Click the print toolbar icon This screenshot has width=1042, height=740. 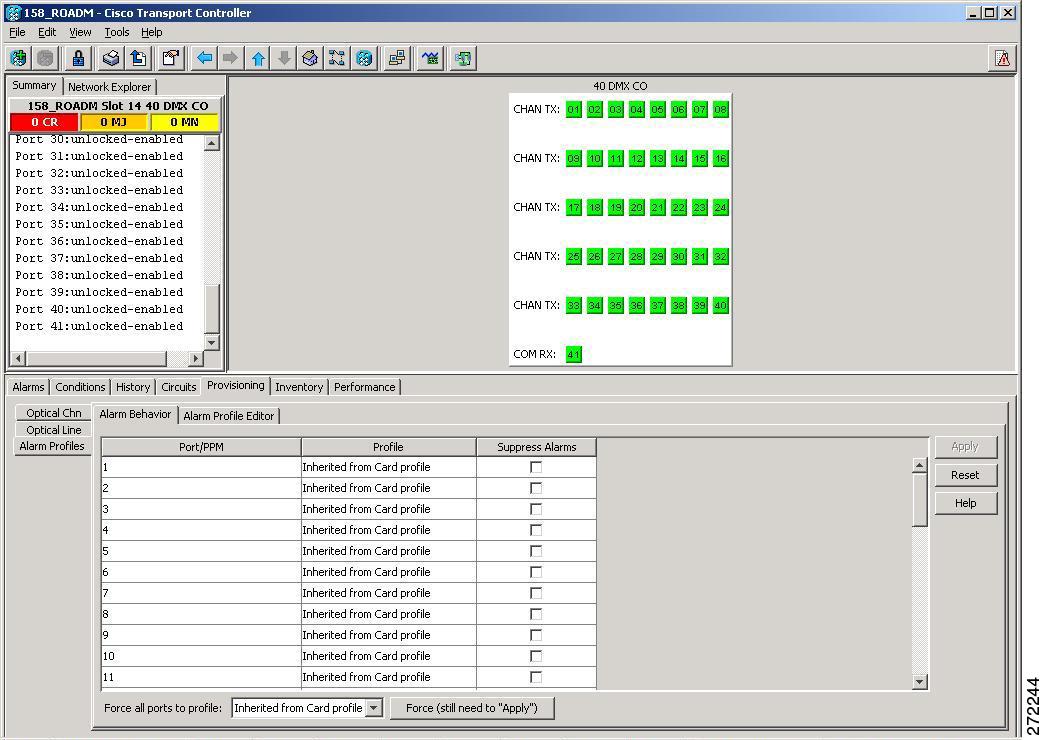(110, 58)
